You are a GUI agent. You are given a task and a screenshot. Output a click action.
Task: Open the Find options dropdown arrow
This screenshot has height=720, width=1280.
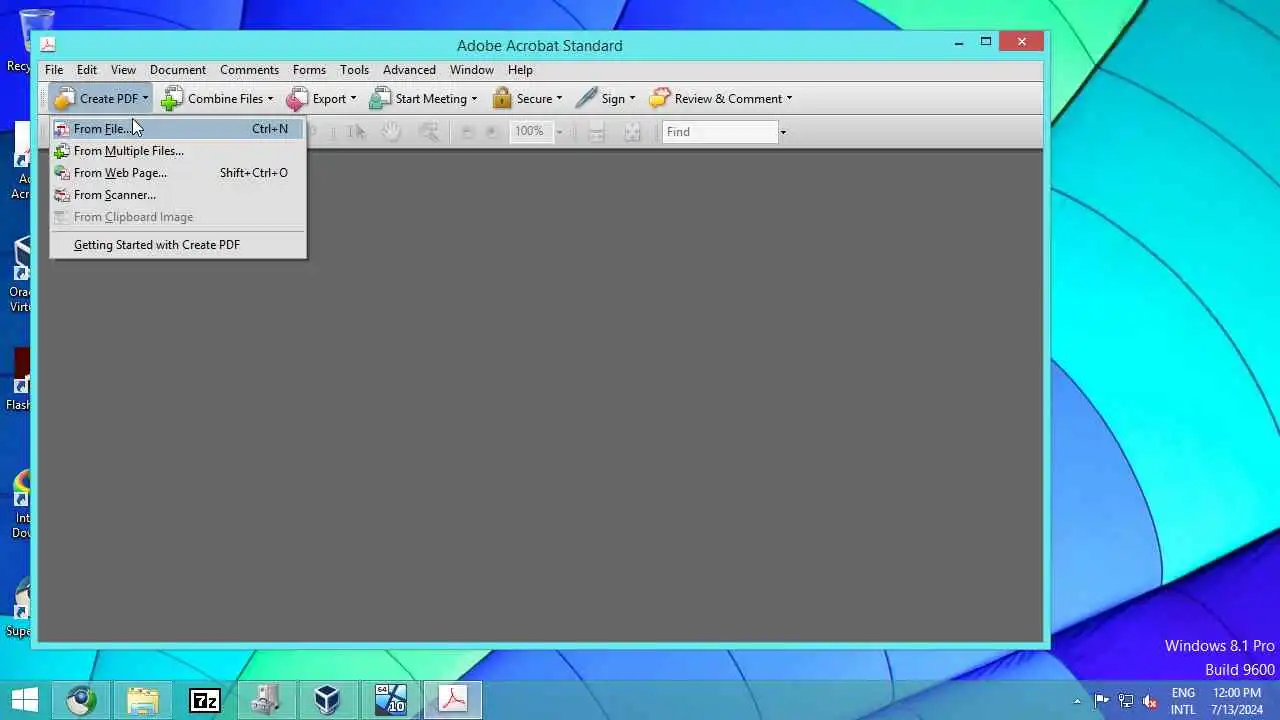pyautogui.click(x=783, y=132)
